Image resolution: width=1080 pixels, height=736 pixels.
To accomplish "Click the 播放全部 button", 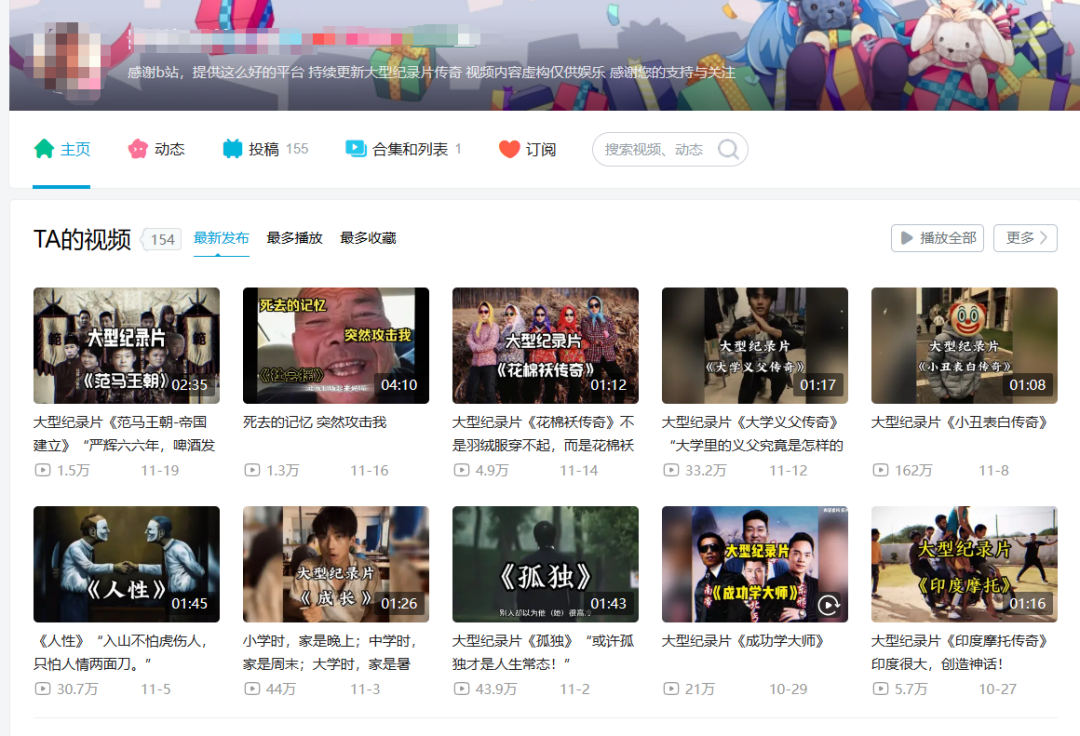I will [937, 238].
